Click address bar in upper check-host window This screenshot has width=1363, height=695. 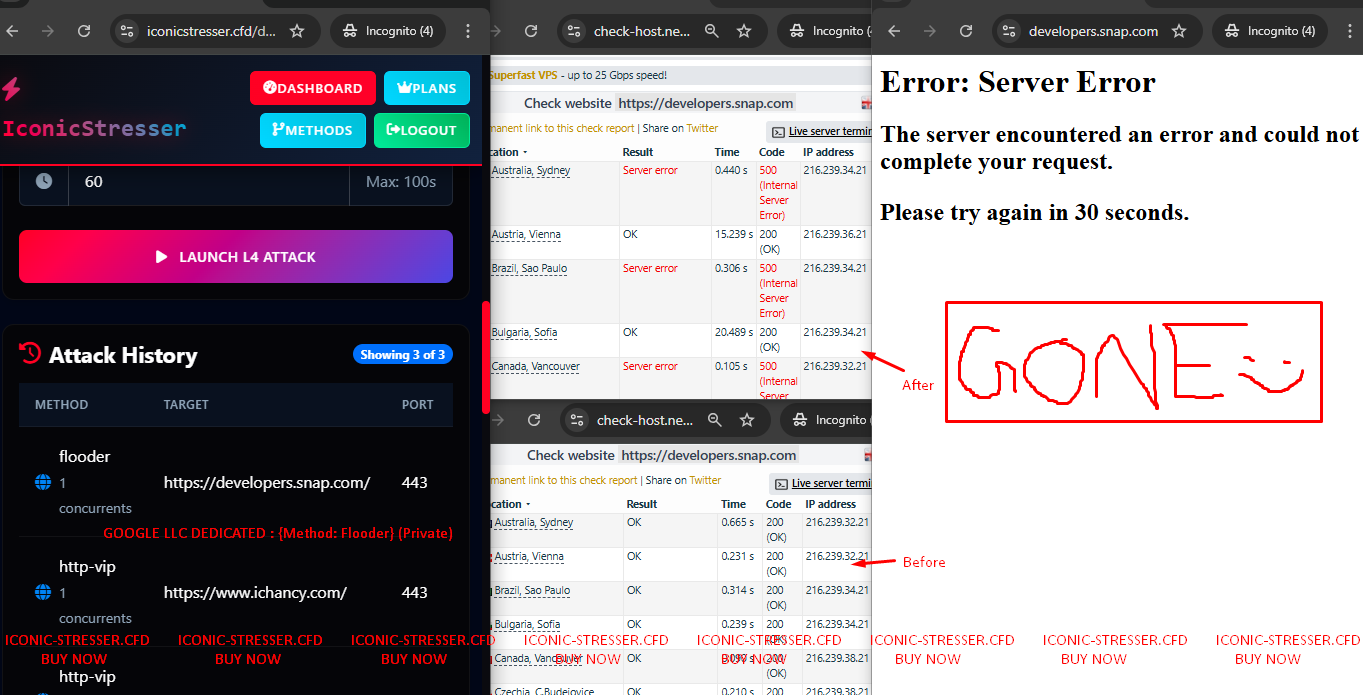pos(642,31)
